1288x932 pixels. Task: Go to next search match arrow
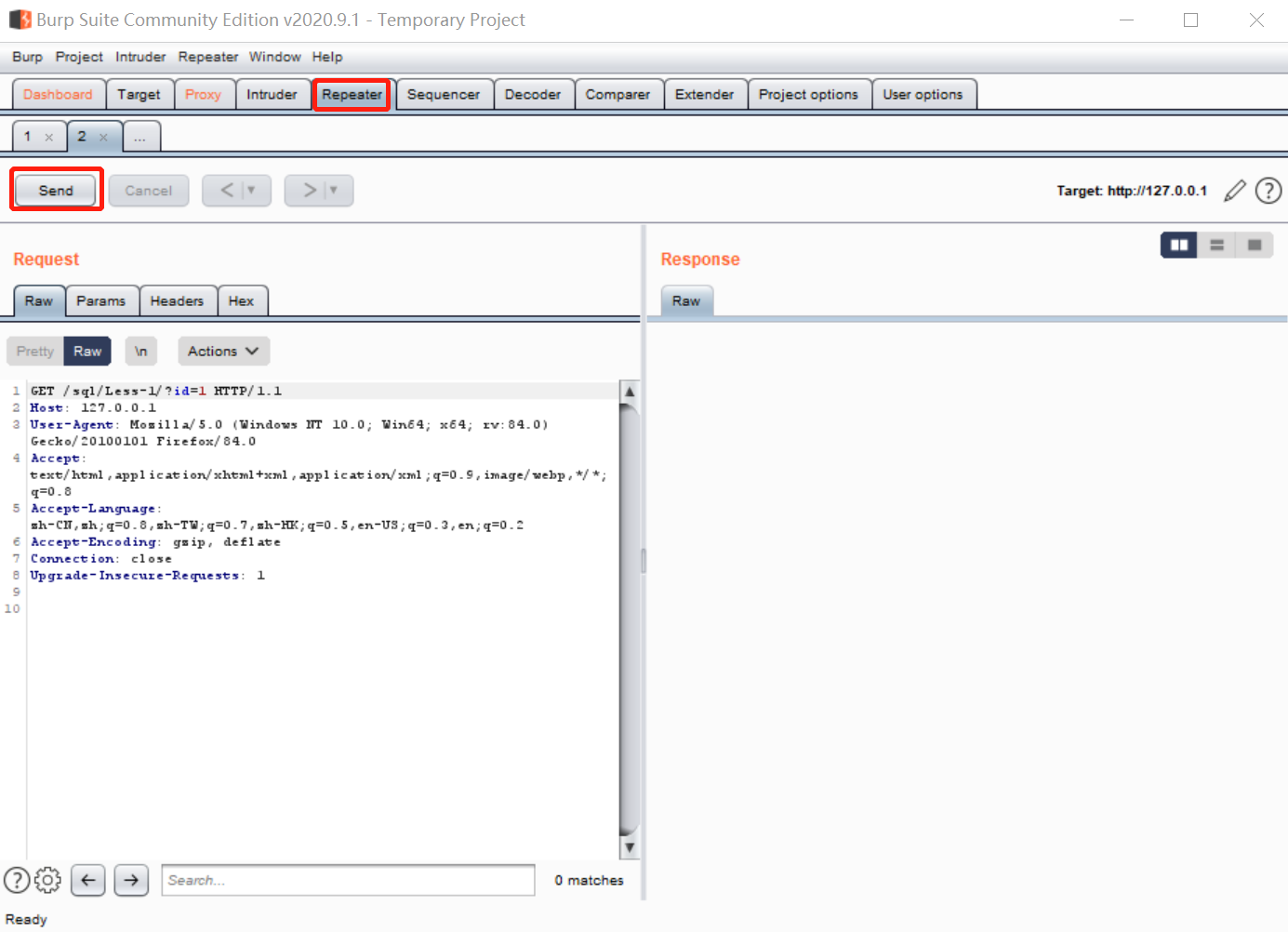click(131, 880)
